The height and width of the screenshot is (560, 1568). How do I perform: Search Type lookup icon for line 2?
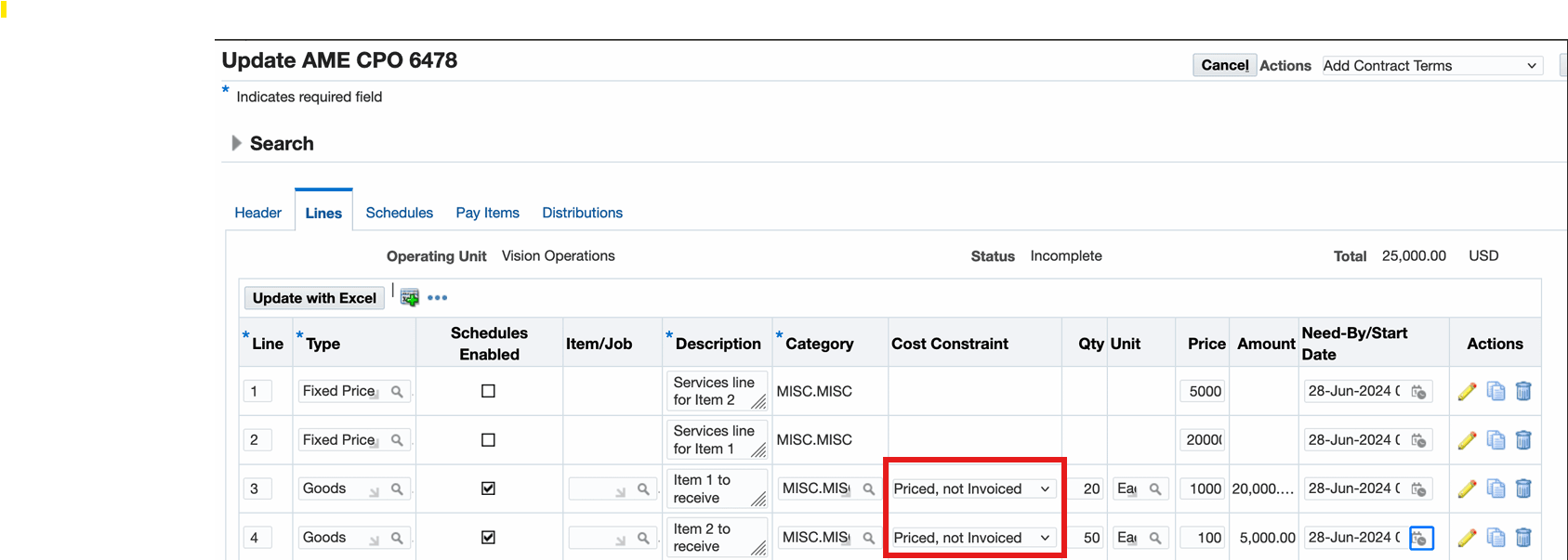397,440
